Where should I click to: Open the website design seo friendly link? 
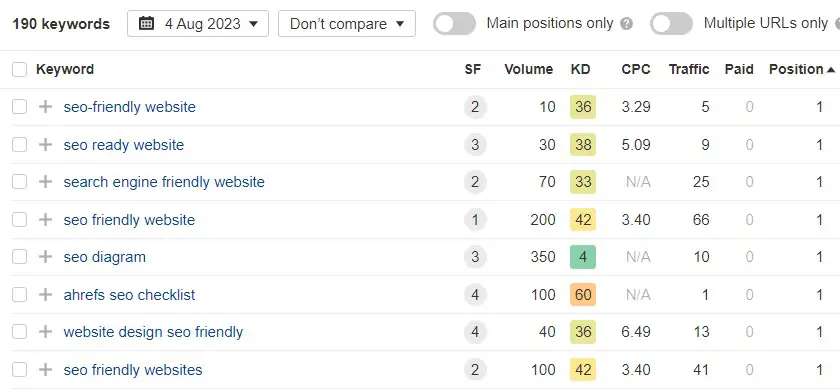(153, 332)
